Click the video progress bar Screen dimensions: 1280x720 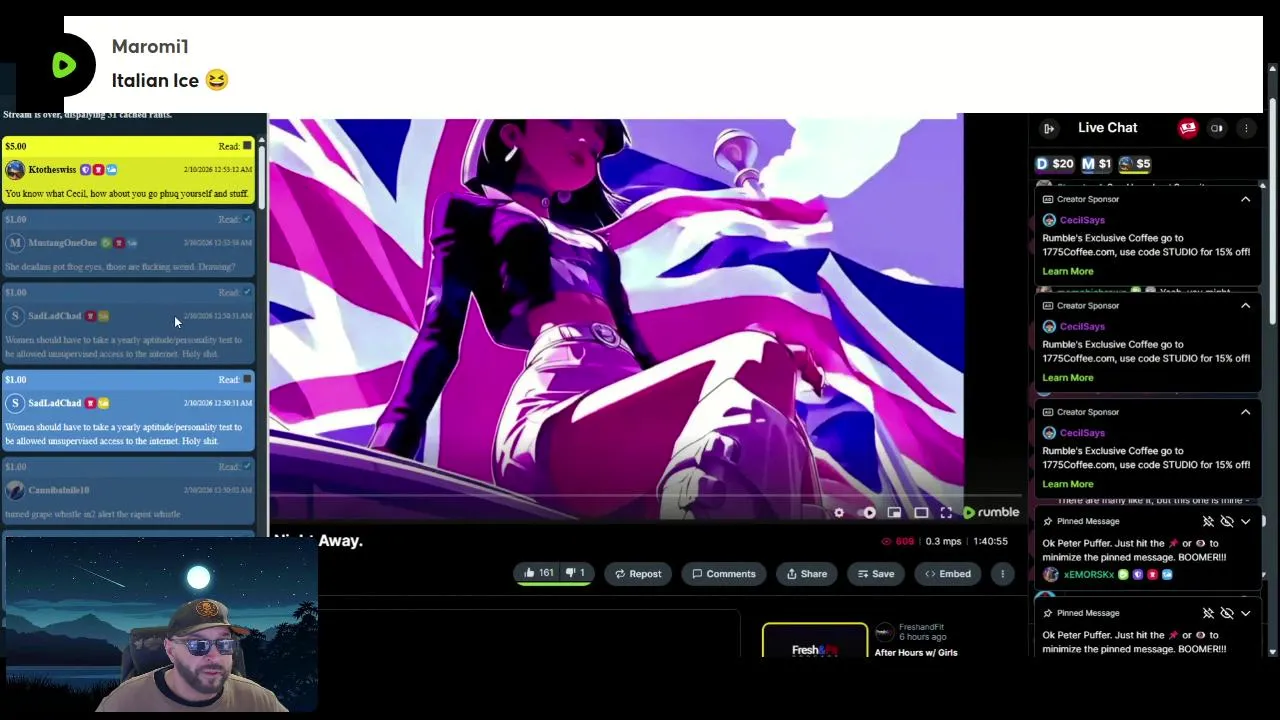point(645,495)
